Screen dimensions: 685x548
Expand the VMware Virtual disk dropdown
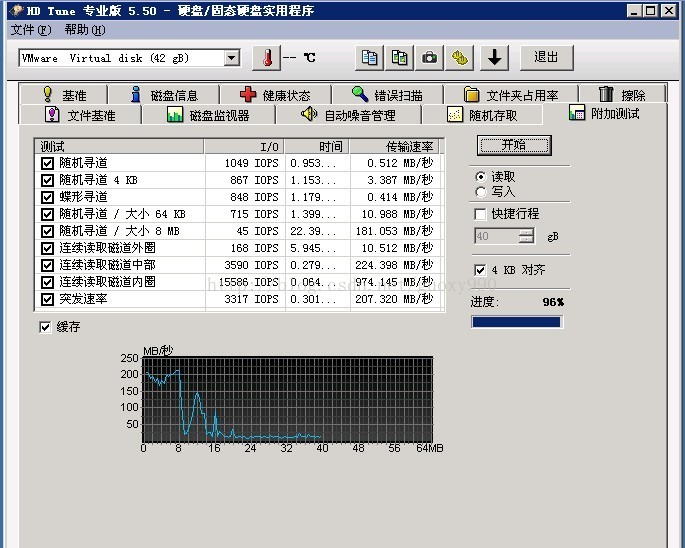[232, 58]
